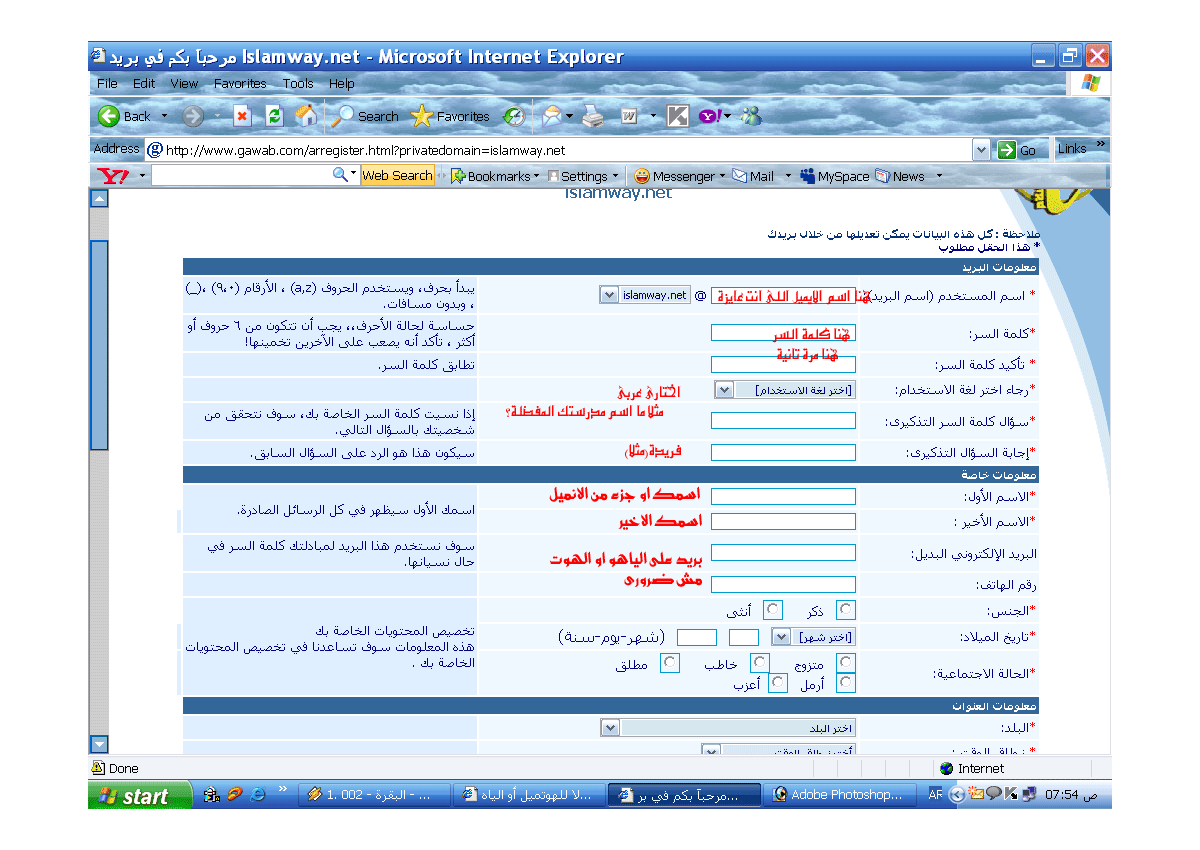Viewport: 1200px width, 850px height.
Task: Click the Windows start button
Action: (140, 796)
